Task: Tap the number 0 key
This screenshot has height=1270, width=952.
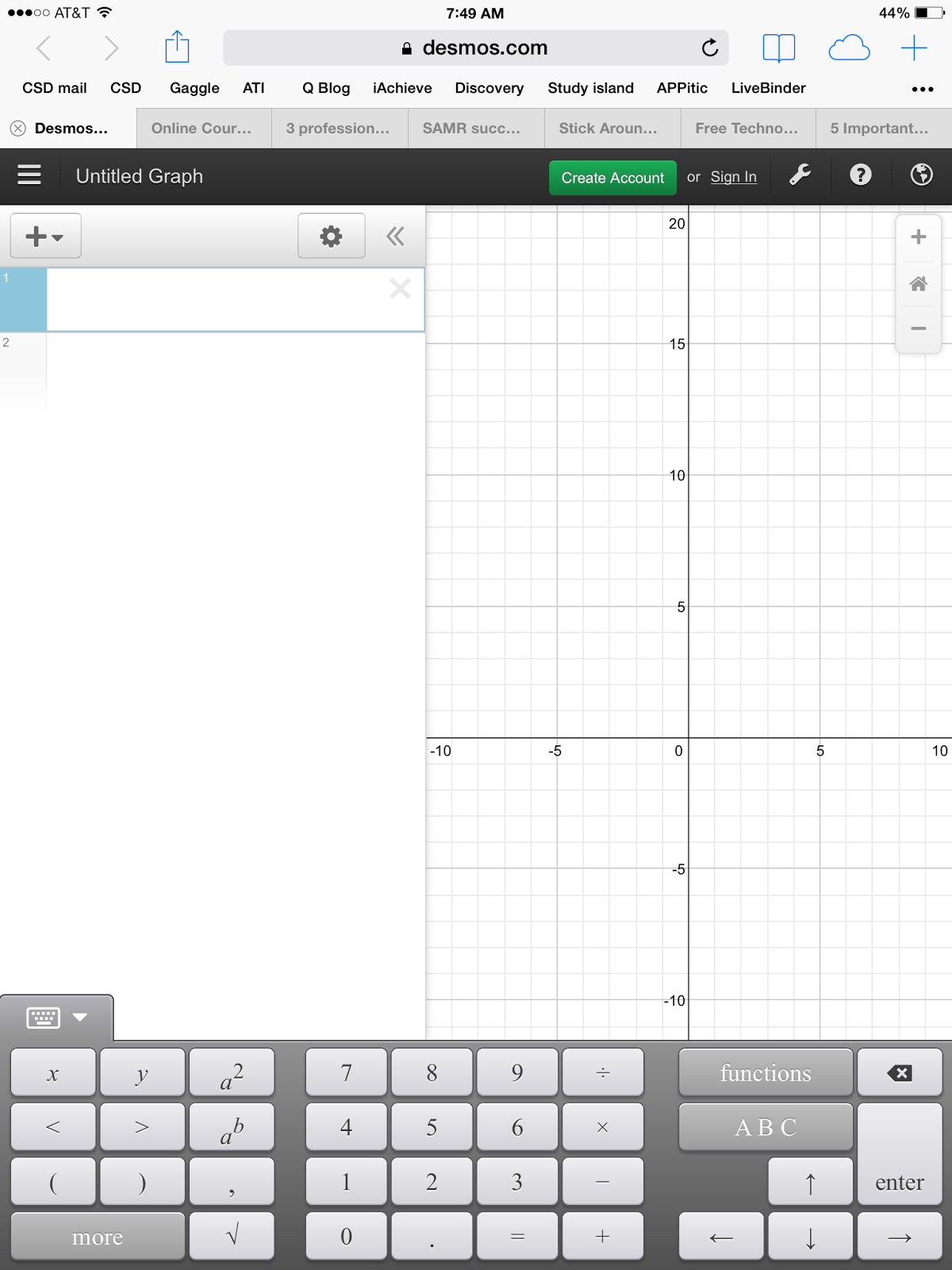Action: 347,1236
